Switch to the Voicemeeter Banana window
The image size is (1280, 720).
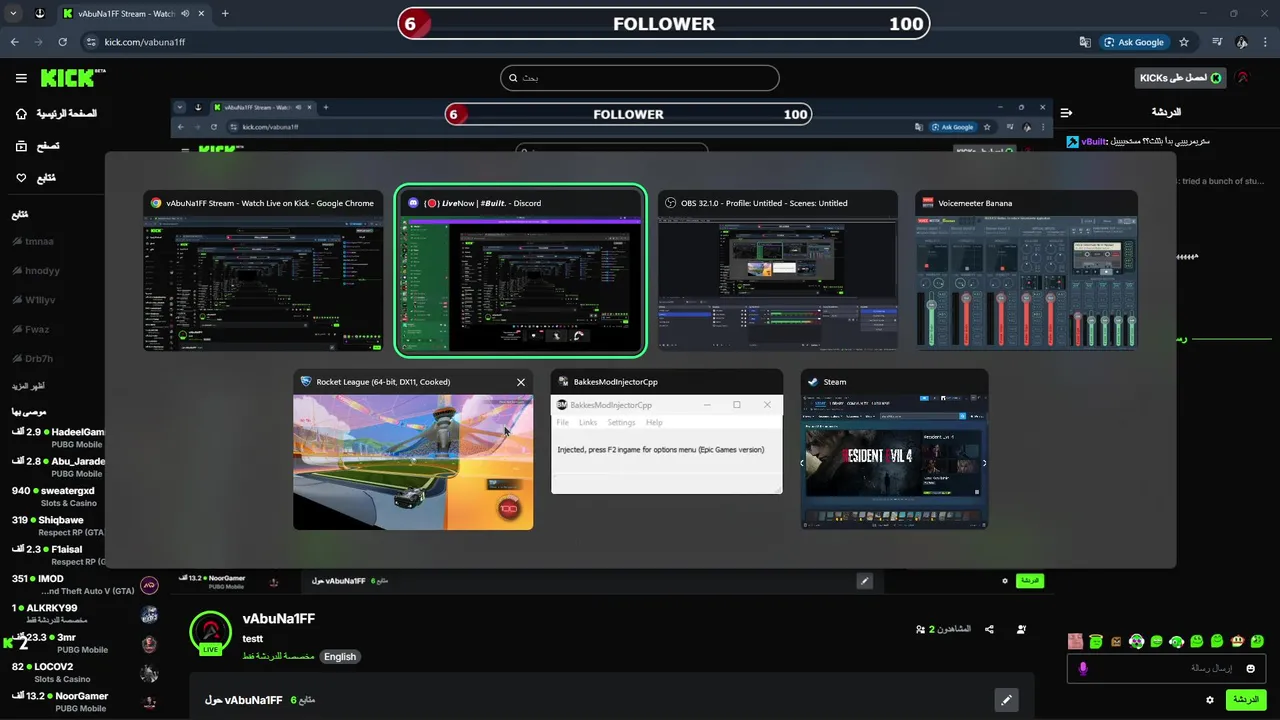pos(1026,270)
